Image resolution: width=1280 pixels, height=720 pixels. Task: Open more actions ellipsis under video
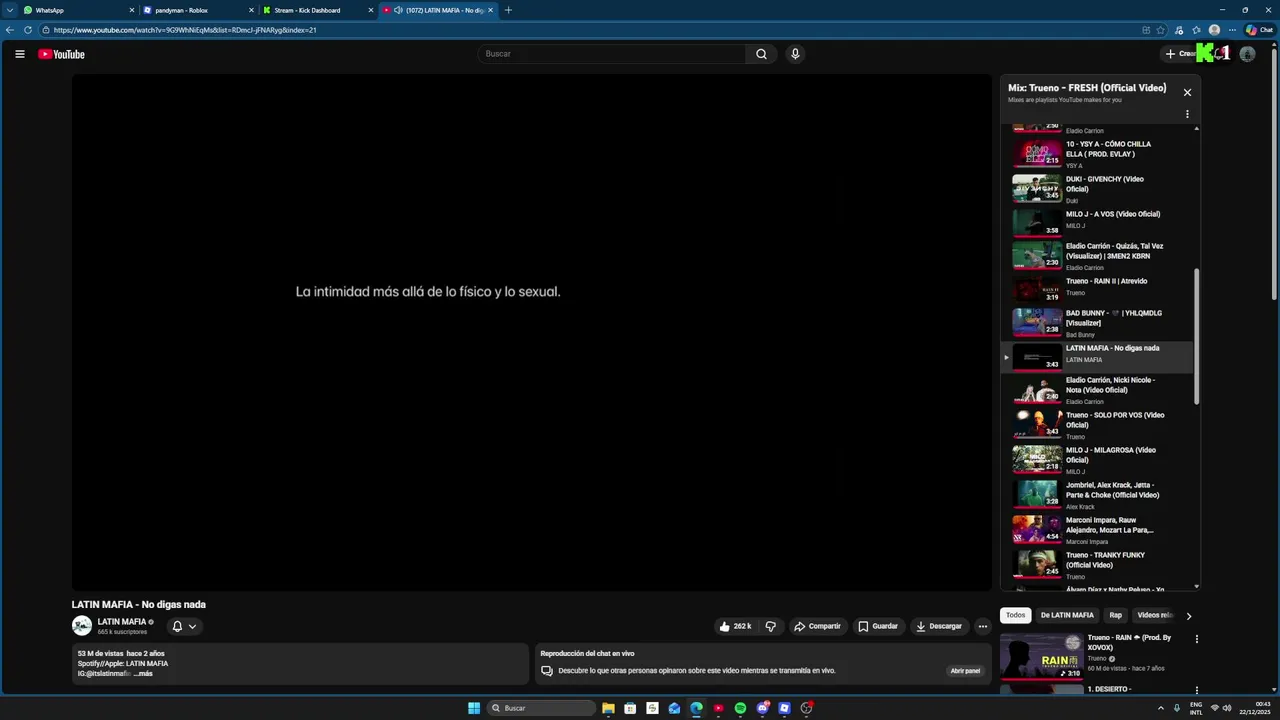point(983,626)
